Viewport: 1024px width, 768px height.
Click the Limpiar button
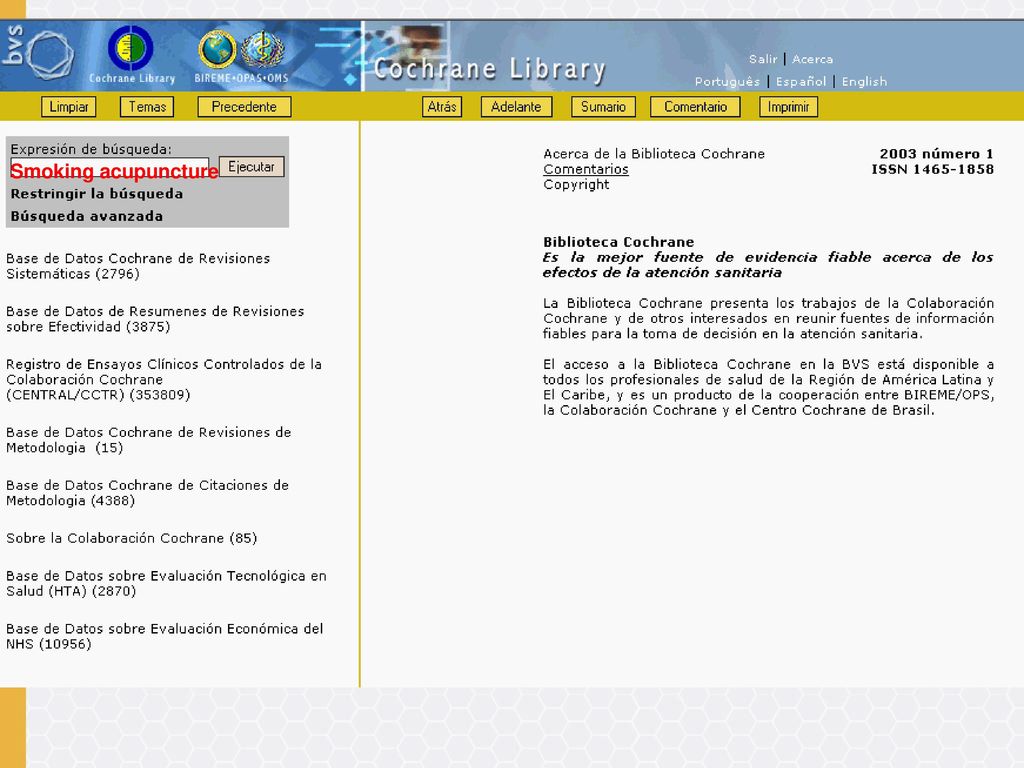[x=69, y=106]
